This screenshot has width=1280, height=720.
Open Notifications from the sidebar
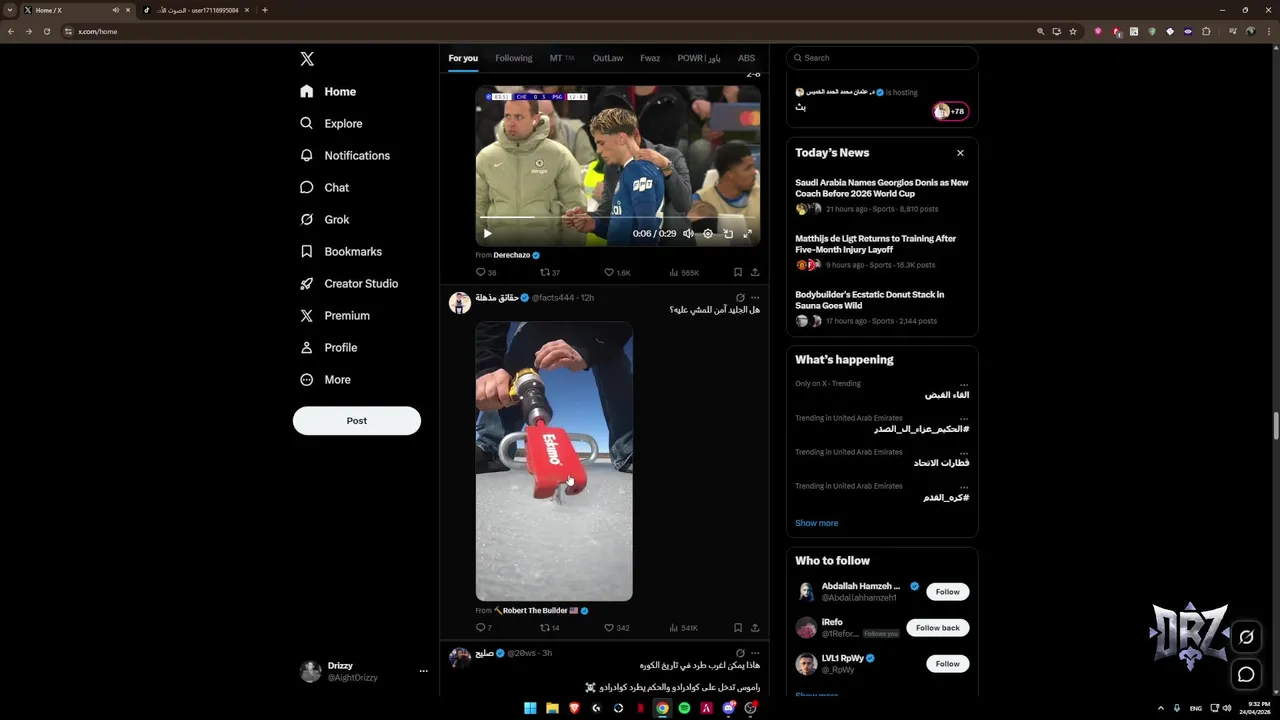click(x=345, y=155)
